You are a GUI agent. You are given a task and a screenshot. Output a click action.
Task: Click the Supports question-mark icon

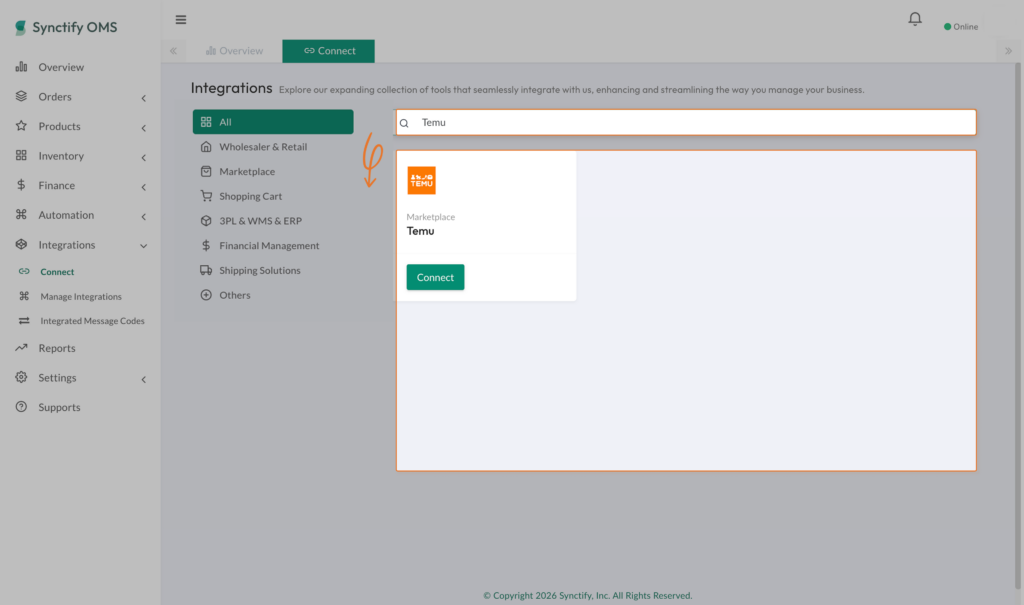22,406
